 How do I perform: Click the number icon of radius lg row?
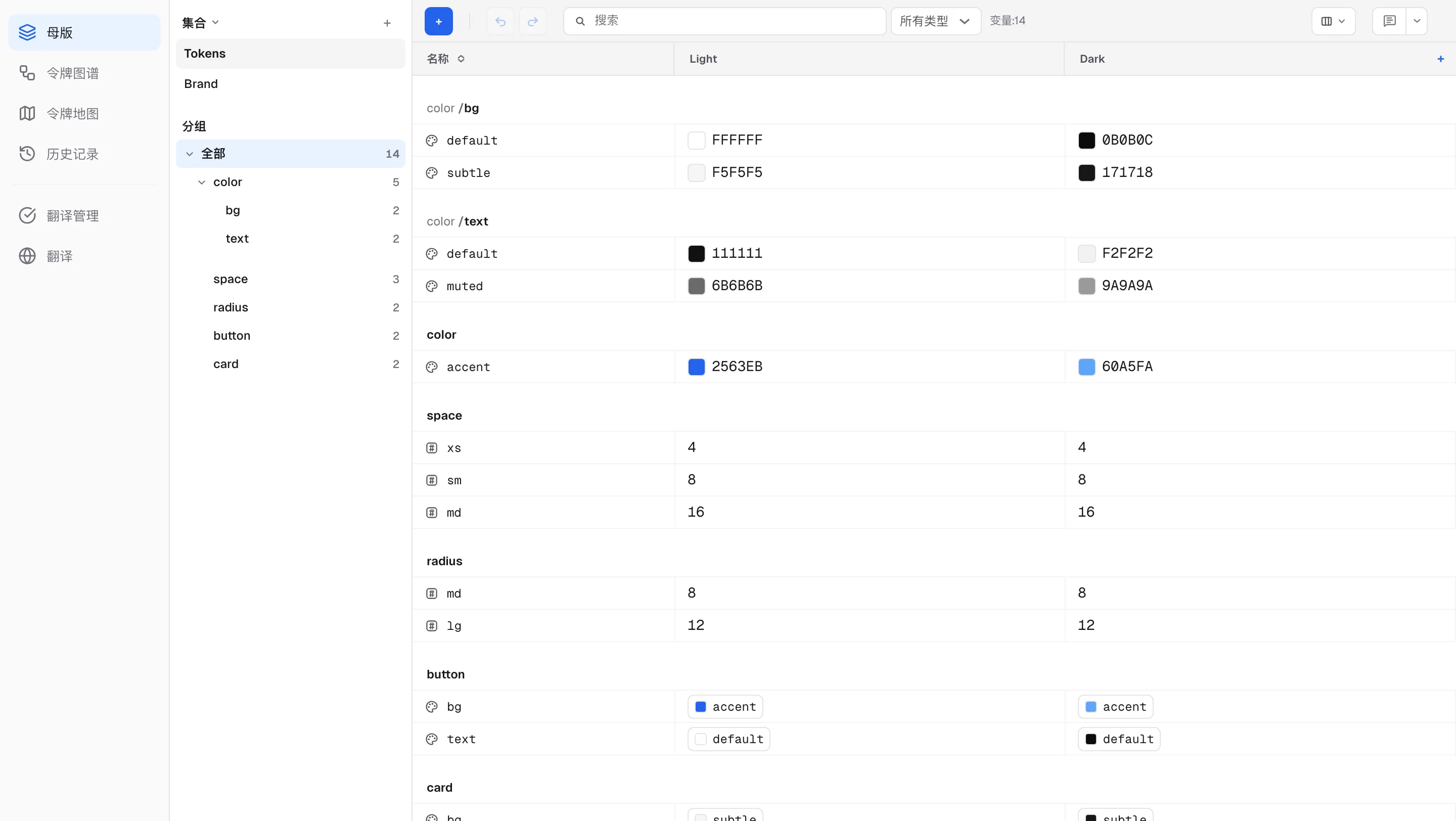pyautogui.click(x=432, y=625)
